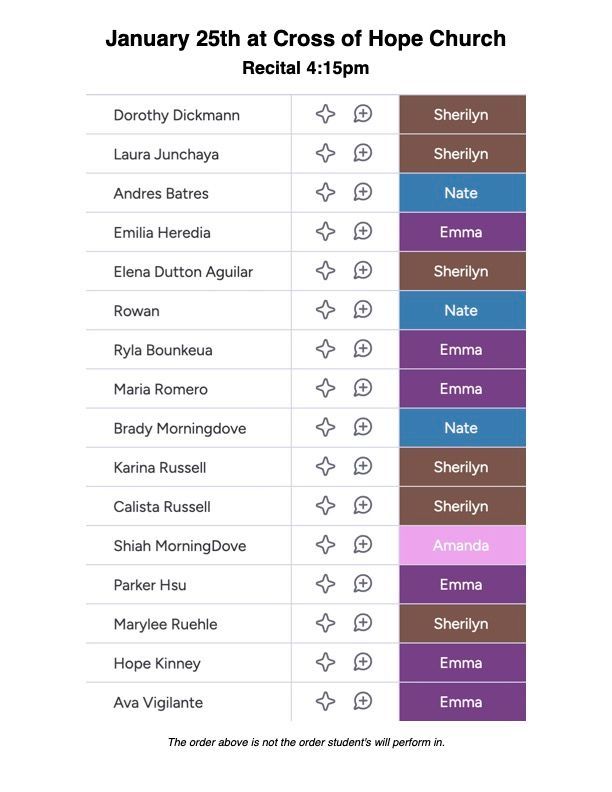Click Sherilyn label for Dorothy Dickmann

coord(461,114)
